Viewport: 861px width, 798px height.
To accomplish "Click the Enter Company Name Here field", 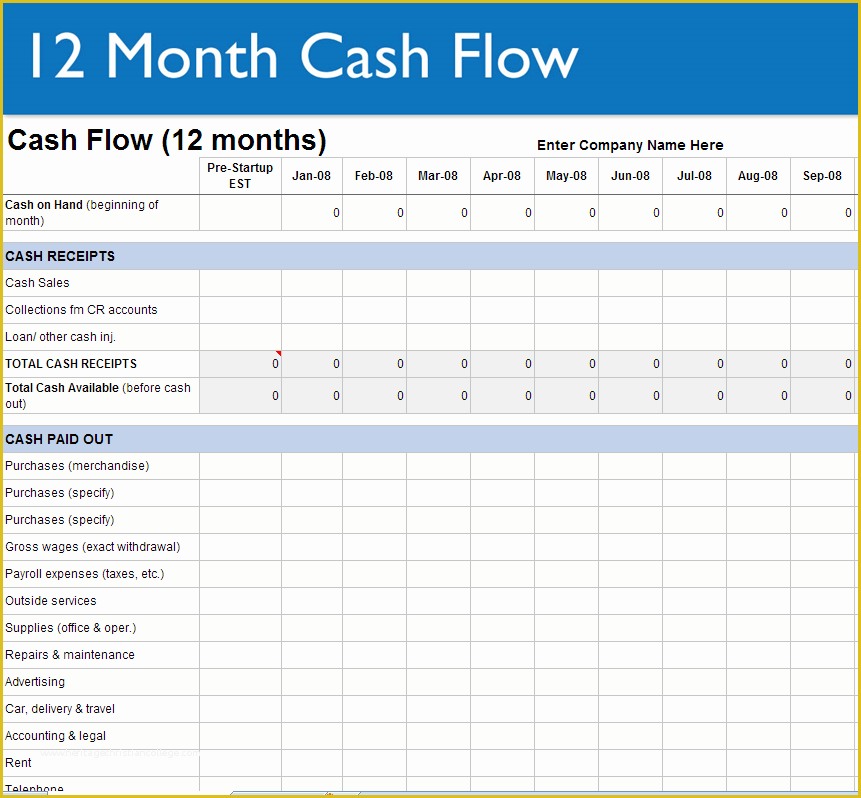I will pyautogui.click(x=630, y=145).
